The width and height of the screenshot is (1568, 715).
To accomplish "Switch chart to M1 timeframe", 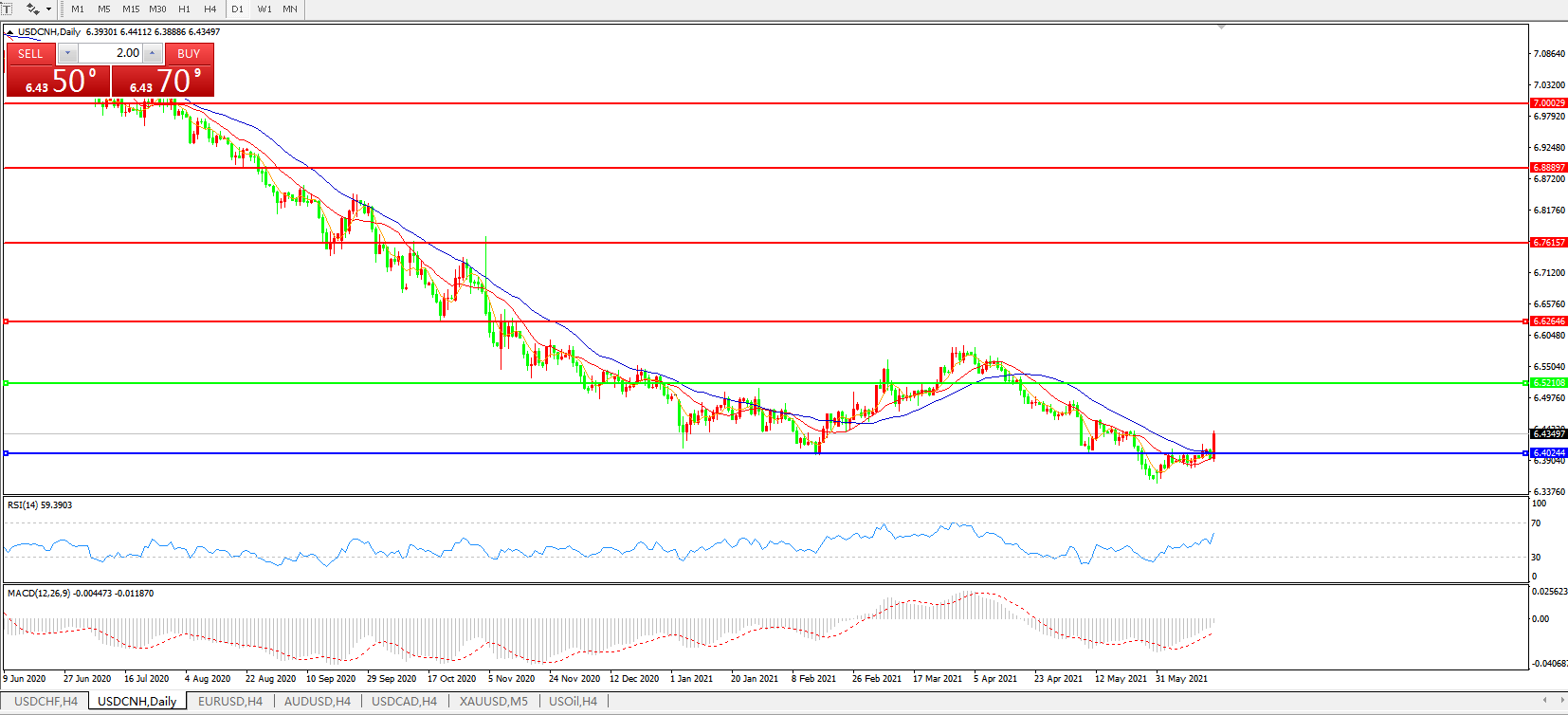I will coord(78,9).
